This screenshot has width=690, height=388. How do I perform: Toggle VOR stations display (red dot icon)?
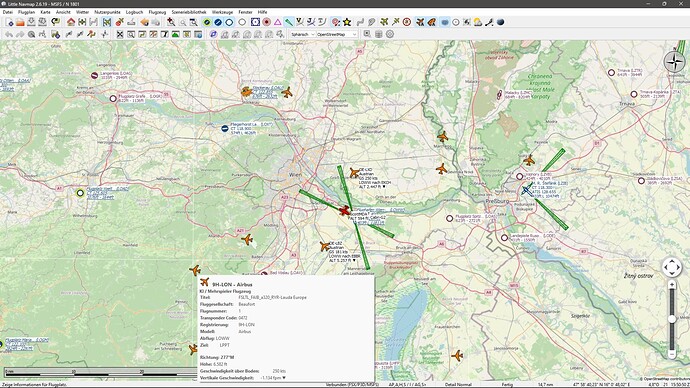[267, 22]
